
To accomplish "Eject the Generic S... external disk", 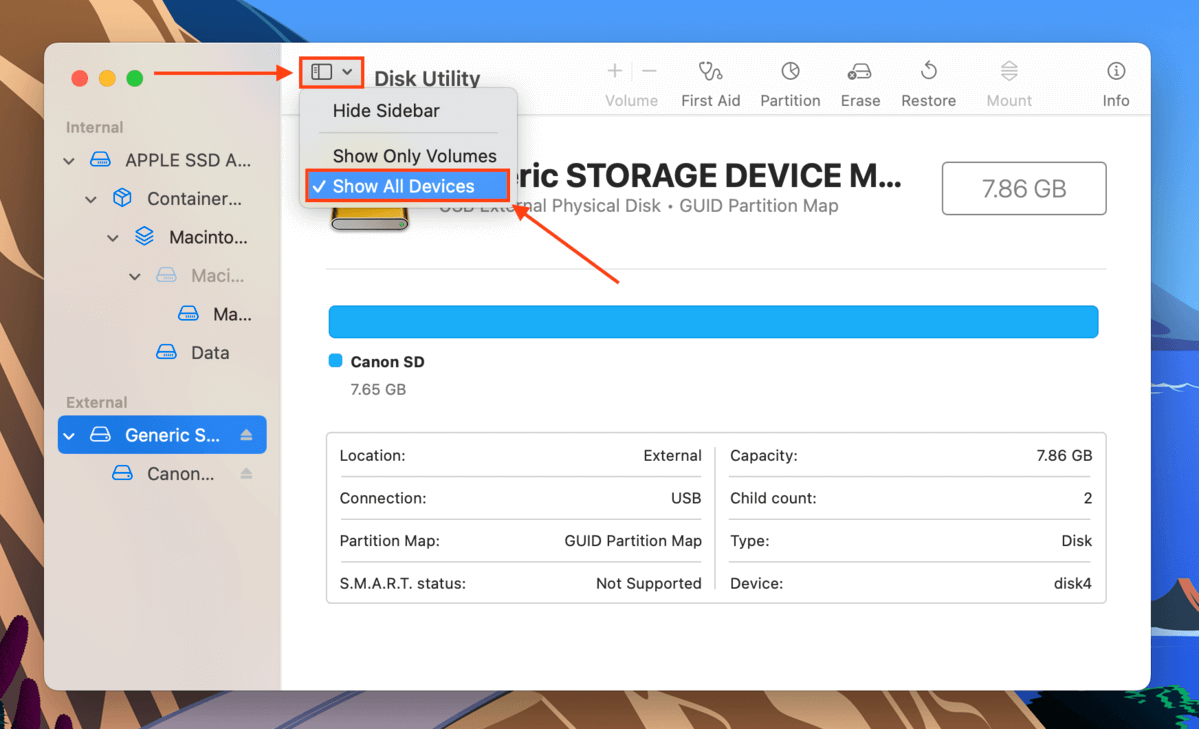I will coord(246,434).
